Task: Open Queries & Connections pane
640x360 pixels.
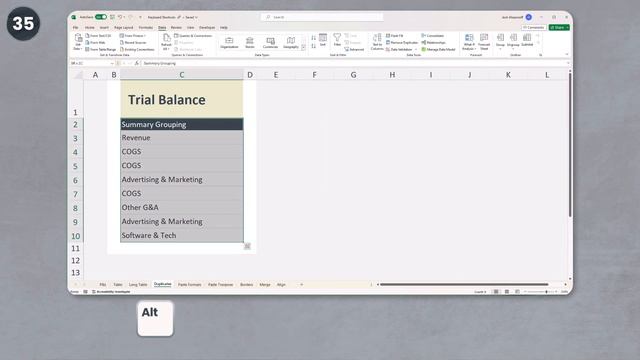Action: coord(193,36)
